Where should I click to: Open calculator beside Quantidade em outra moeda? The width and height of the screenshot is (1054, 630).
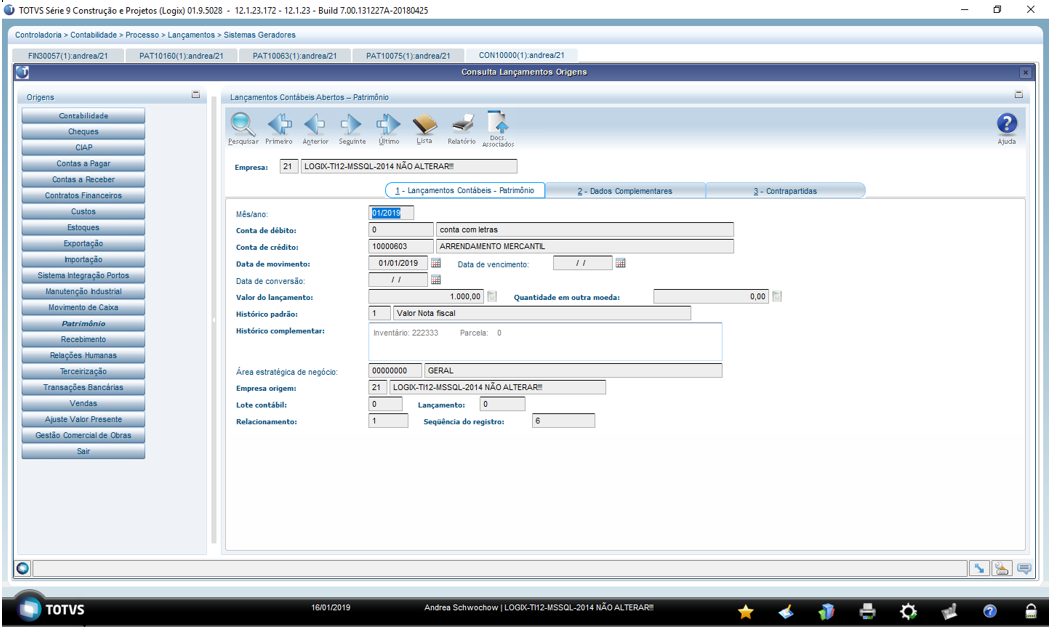pos(777,296)
